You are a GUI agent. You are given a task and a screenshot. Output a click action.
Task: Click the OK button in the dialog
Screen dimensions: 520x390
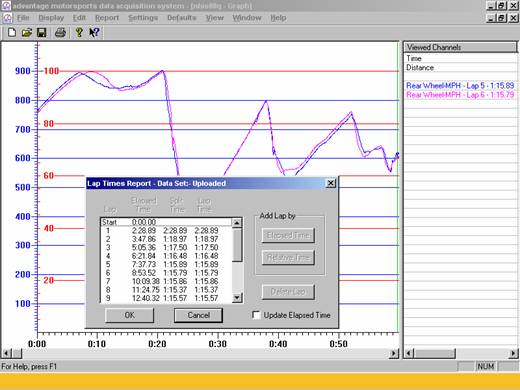coord(129,315)
